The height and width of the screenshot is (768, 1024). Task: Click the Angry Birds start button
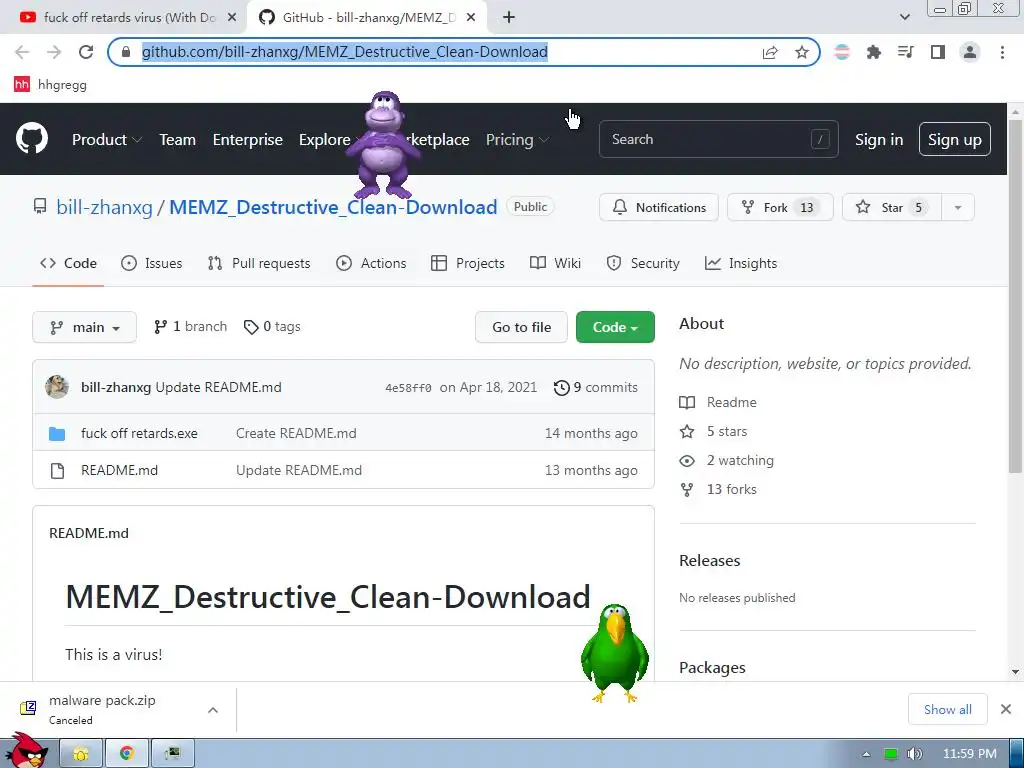coord(25,751)
